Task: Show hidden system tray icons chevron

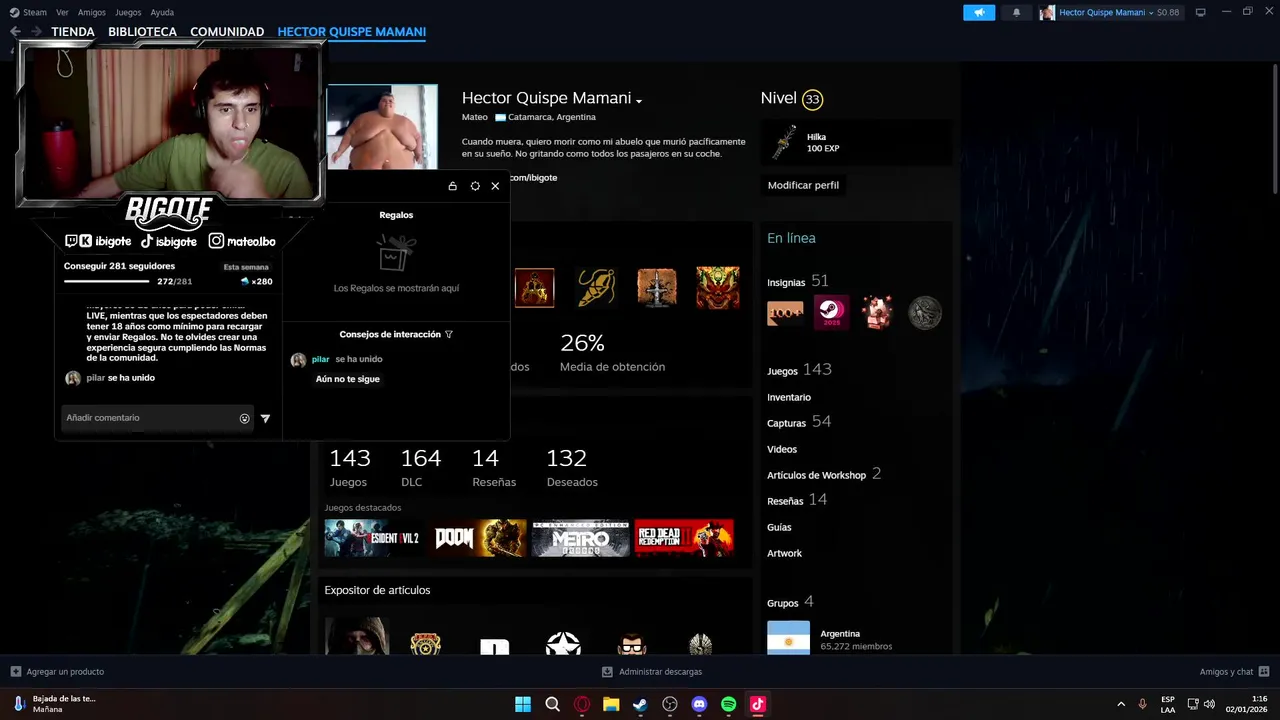Action: [1120, 704]
